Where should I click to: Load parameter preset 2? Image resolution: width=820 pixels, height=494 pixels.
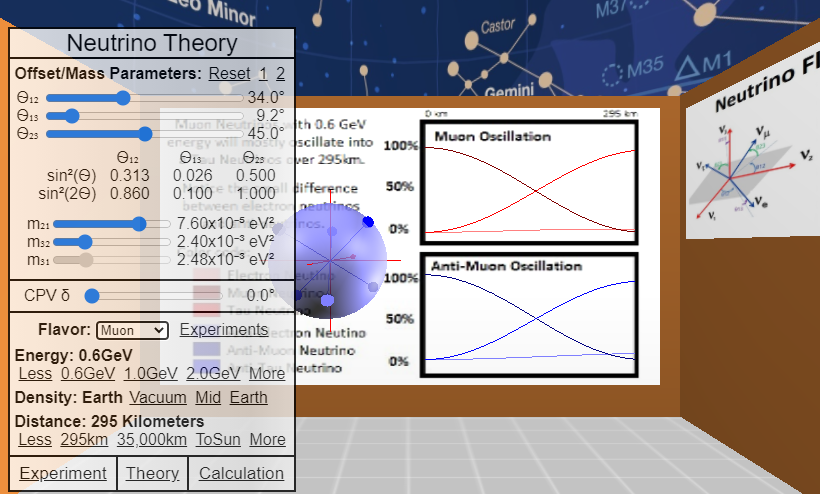(x=280, y=74)
